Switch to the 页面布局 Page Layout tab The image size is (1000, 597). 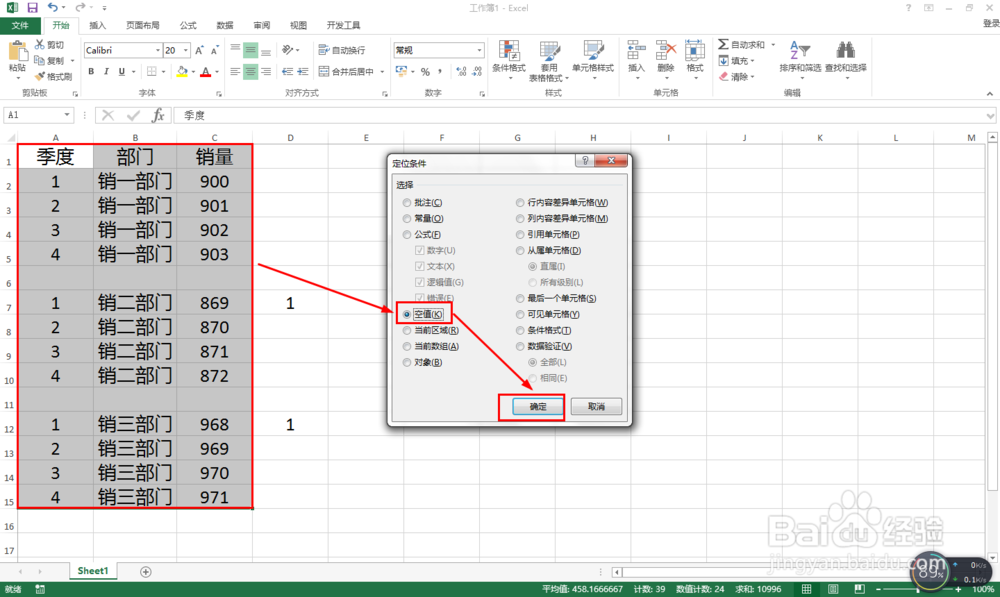click(x=142, y=26)
